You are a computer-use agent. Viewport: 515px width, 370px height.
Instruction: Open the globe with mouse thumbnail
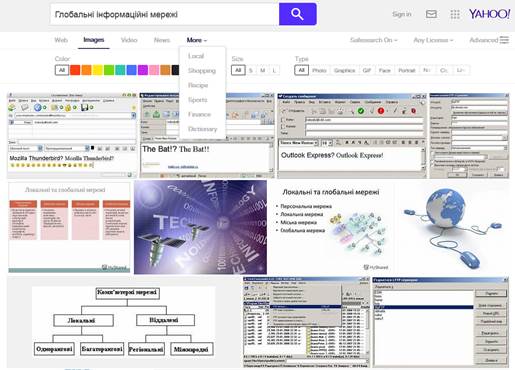452,227
